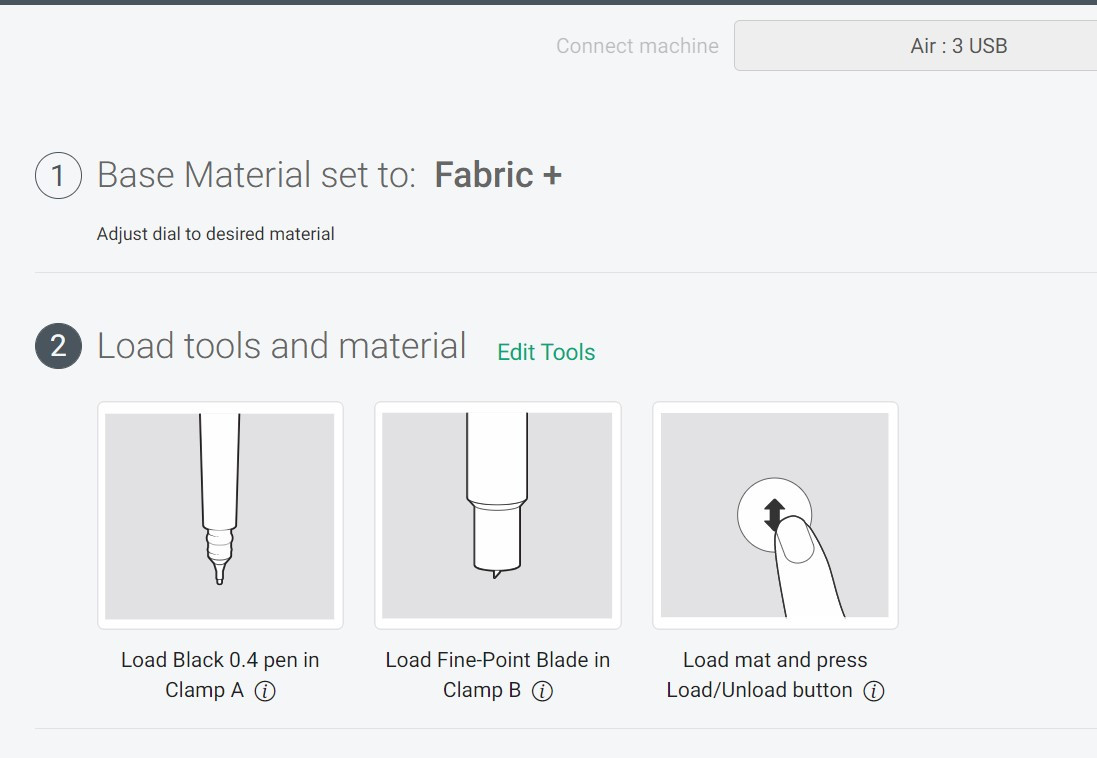Viewport: 1097px width, 758px height.
Task: Click the Connect machine label
Action: click(637, 46)
